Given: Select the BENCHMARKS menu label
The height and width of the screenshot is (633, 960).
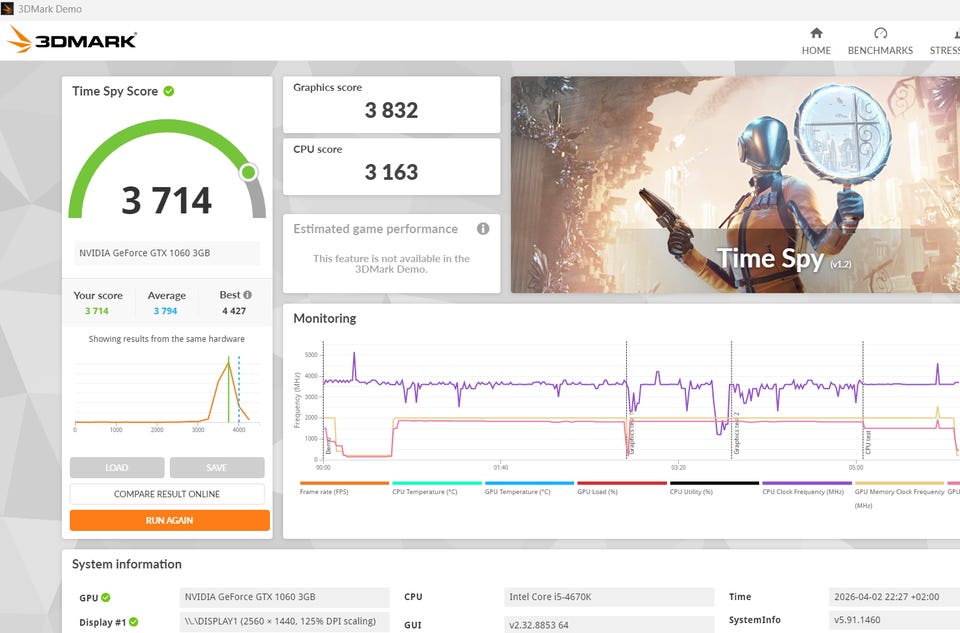Looking at the screenshot, I should [x=880, y=50].
